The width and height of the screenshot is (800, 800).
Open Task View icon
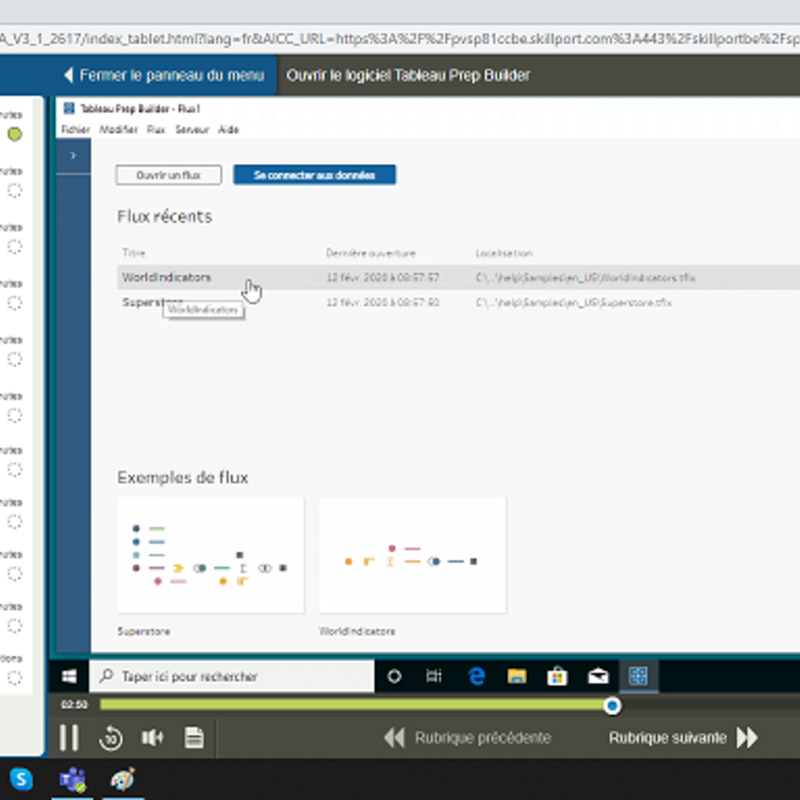pos(434,677)
